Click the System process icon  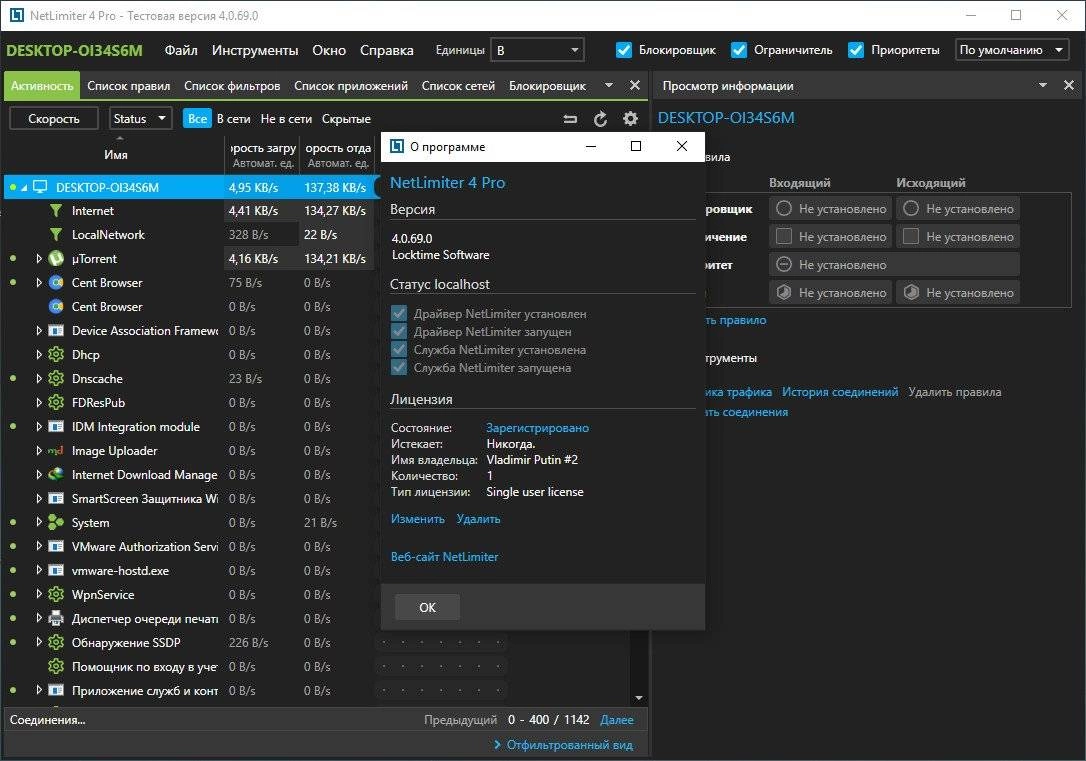click(x=56, y=523)
